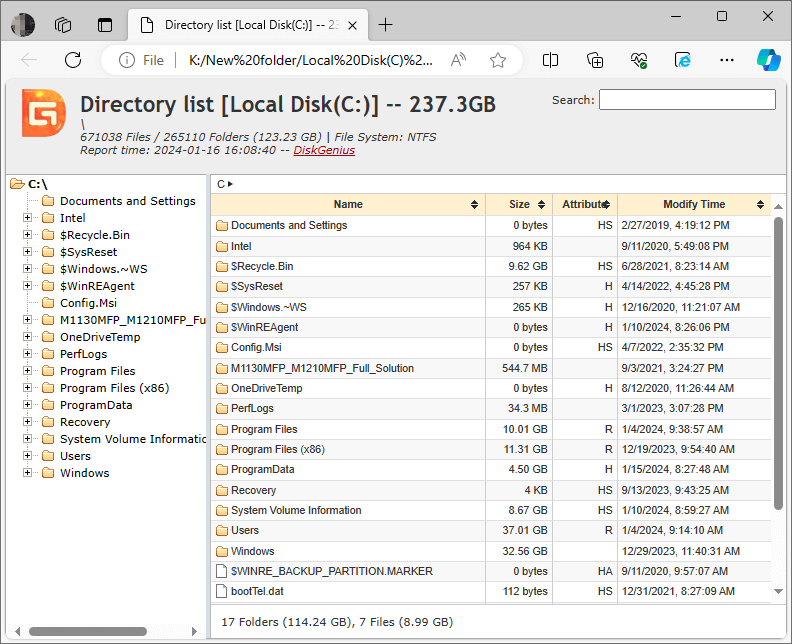Expand the Program Files tree node
Image resolution: width=792 pixels, height=644 pixels.
(28, 371)
